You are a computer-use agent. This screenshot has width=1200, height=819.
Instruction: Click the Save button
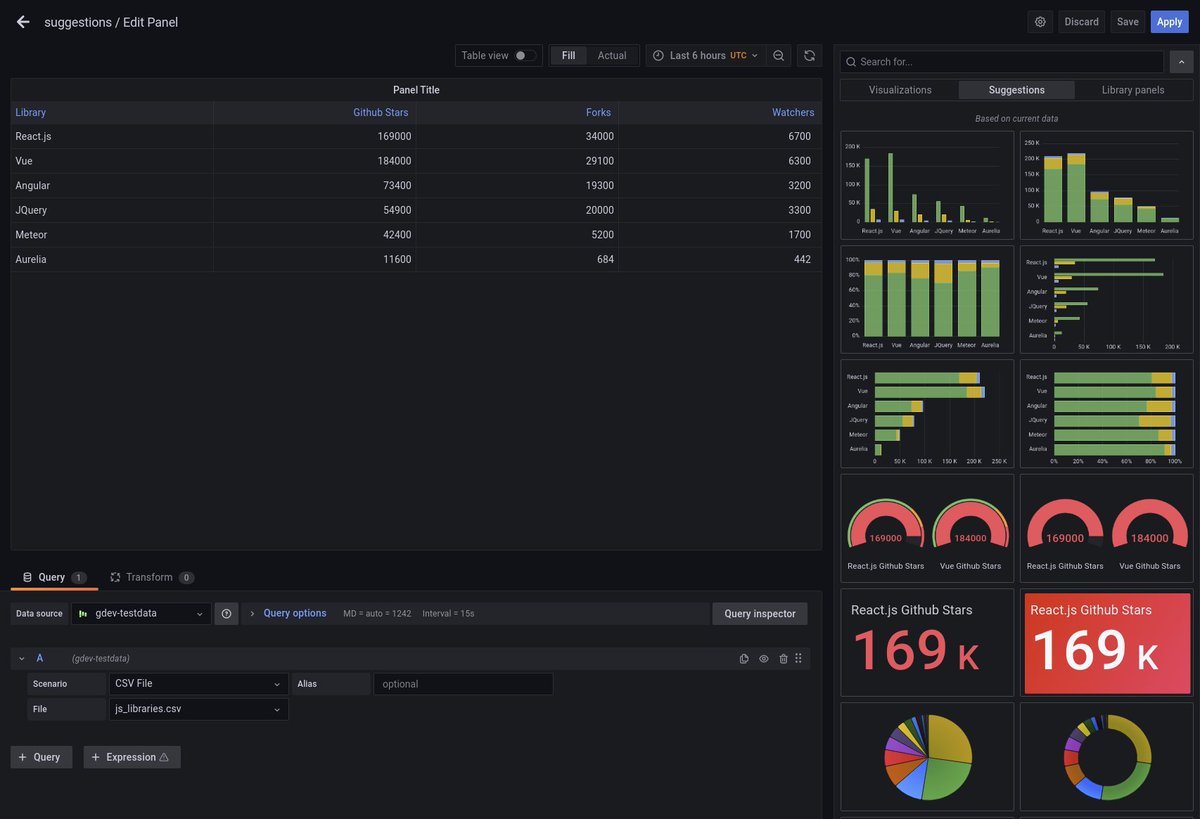[x=1128, y=22]
